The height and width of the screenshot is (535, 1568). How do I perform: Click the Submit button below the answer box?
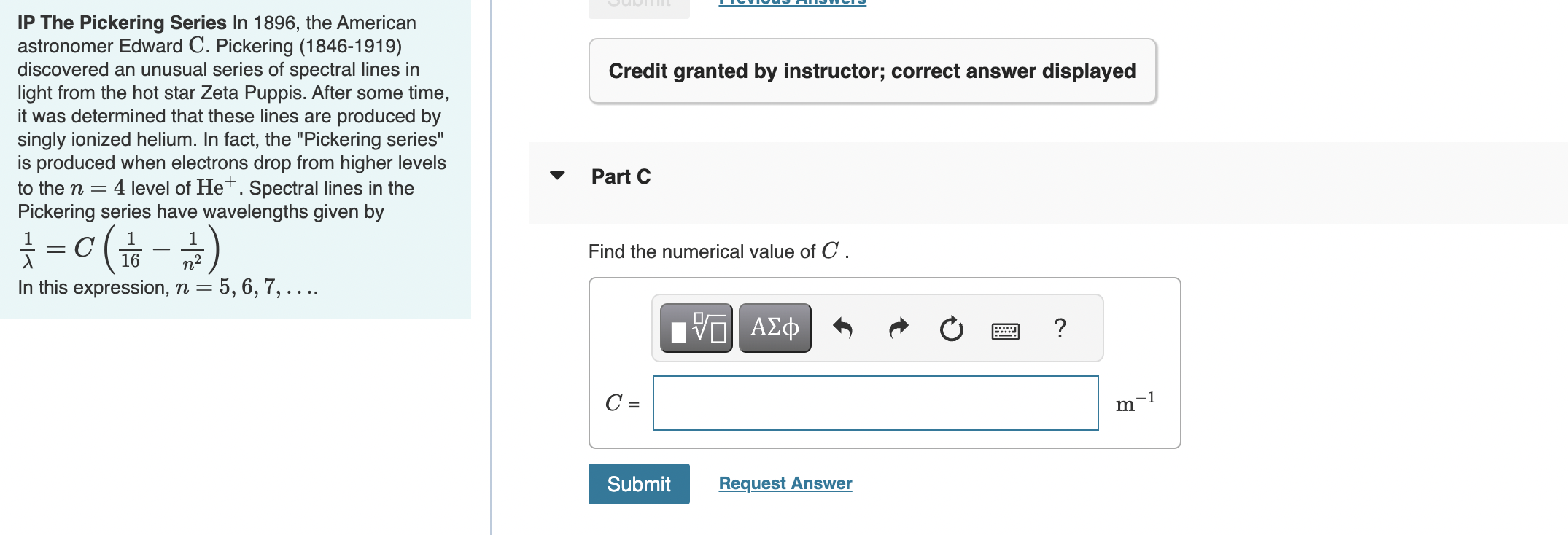tap(639, 484)
